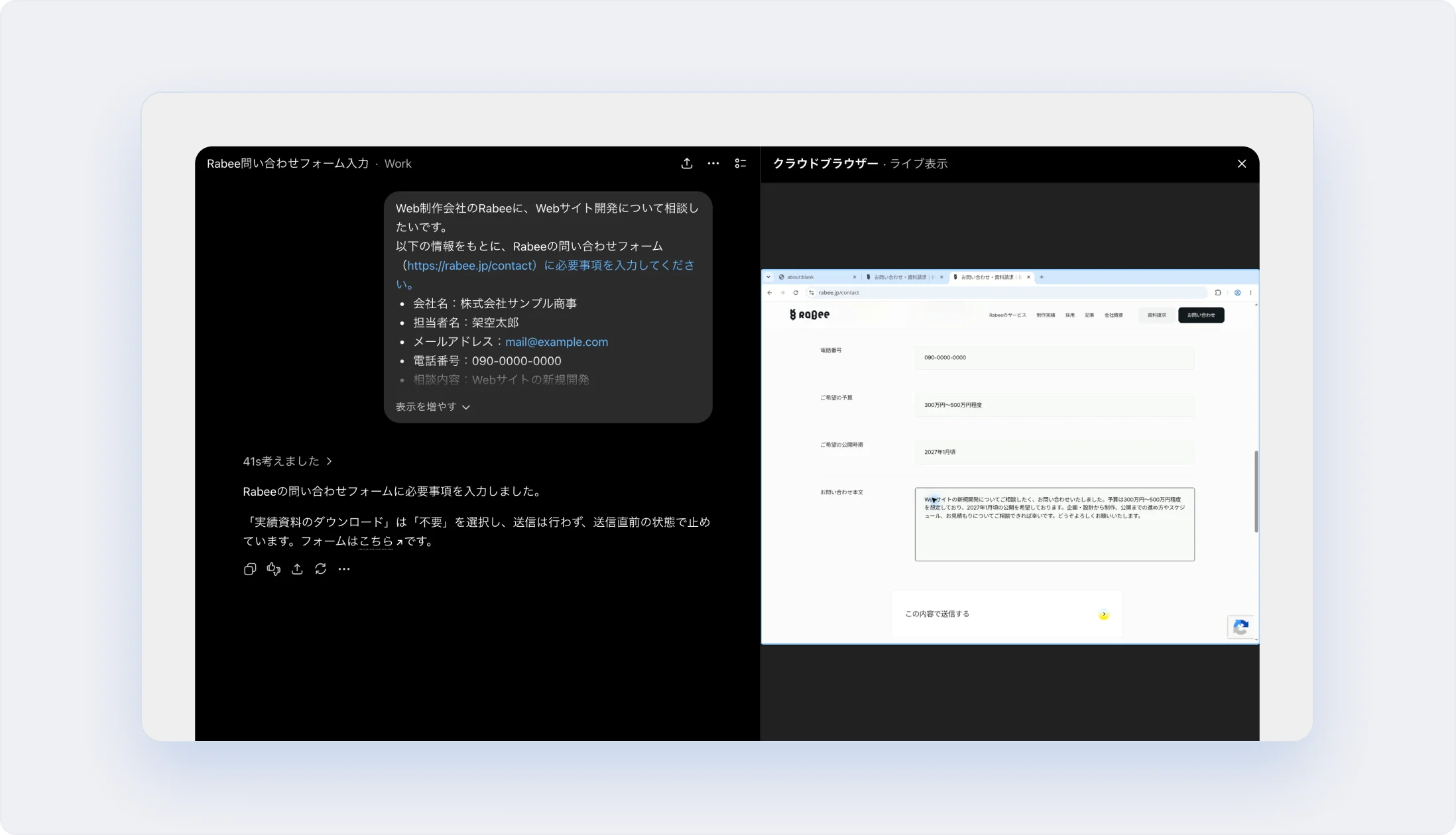Click the mail@example.com link
The height and width of the screenshot is (835, 1456).
click(x=556, y=342)
